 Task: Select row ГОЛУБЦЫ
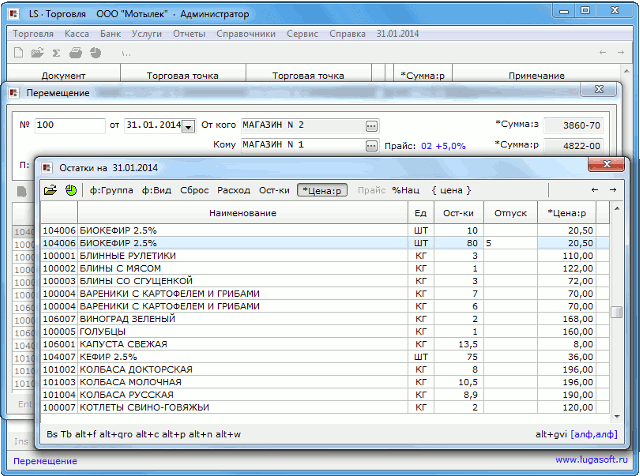click(325, 332)
